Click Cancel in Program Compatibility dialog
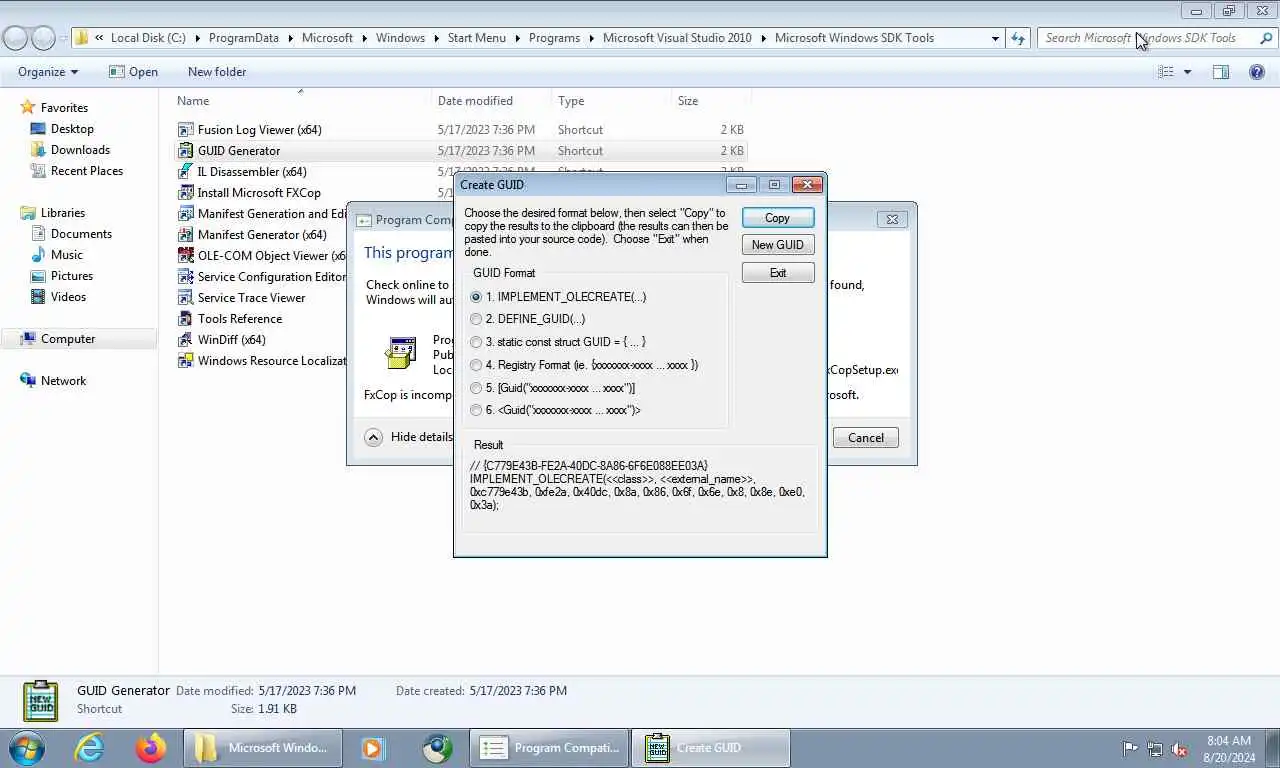The image size is (1280, 768). pyautogui.click(x=865, y=438)
